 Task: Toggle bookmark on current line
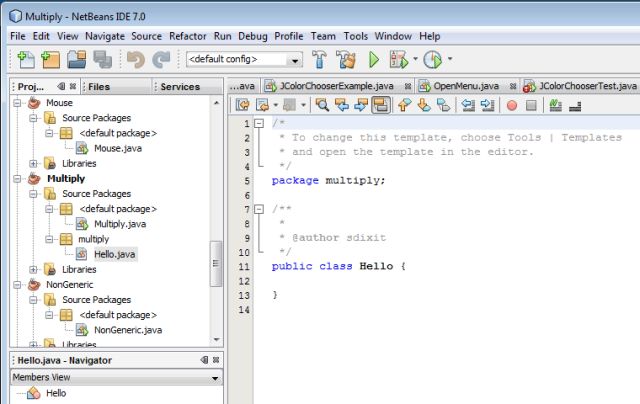(x=443, y=105)
